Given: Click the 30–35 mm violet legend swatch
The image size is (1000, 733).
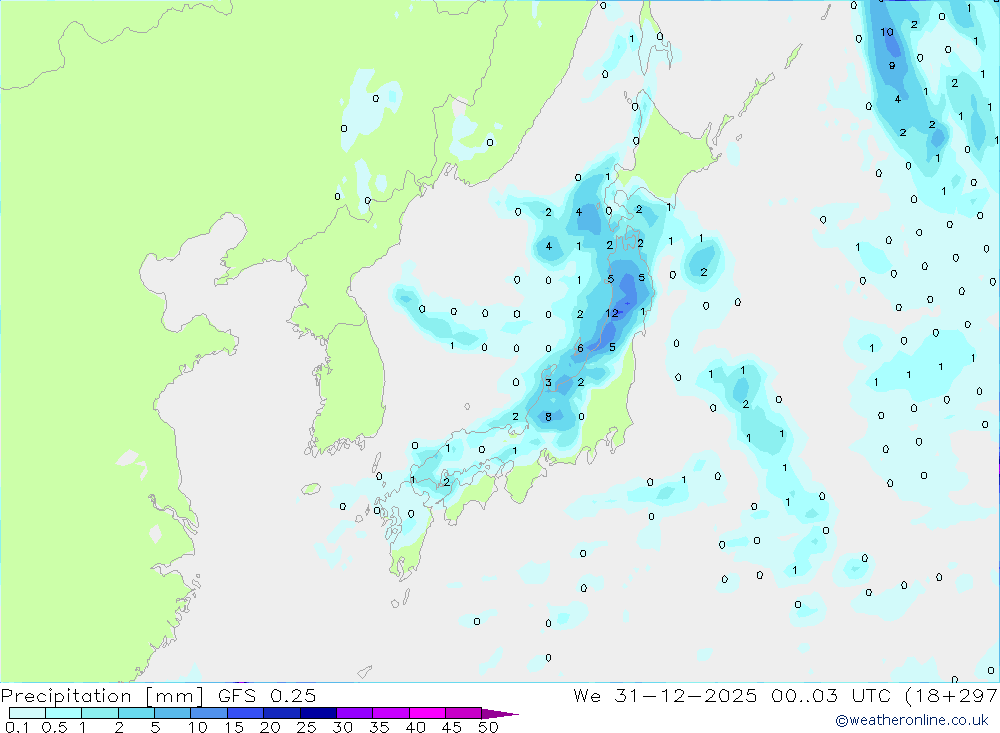Looking at the screenshot, I should pos(354,713).
